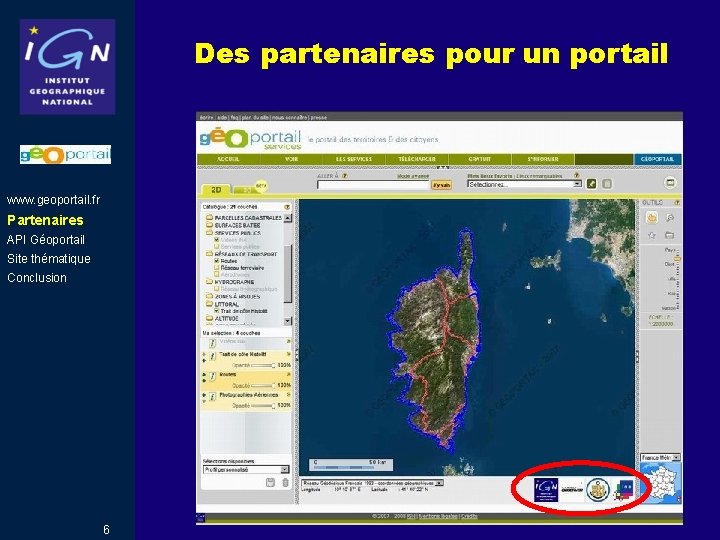
Task: Check the Réseau hydrographique checkbox
Action: click(x=217, y=289)
